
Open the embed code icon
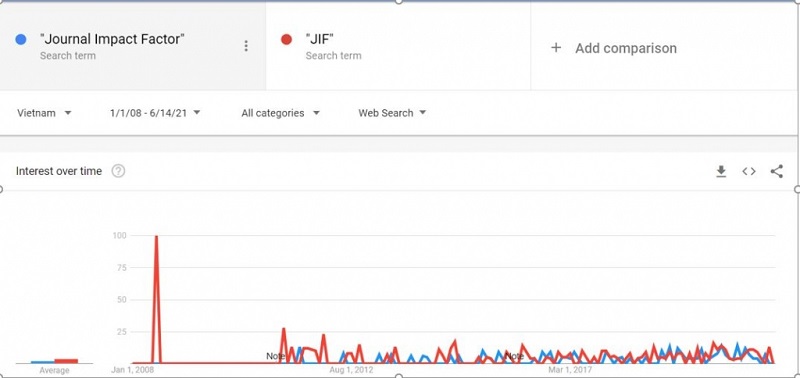point(748,172)
